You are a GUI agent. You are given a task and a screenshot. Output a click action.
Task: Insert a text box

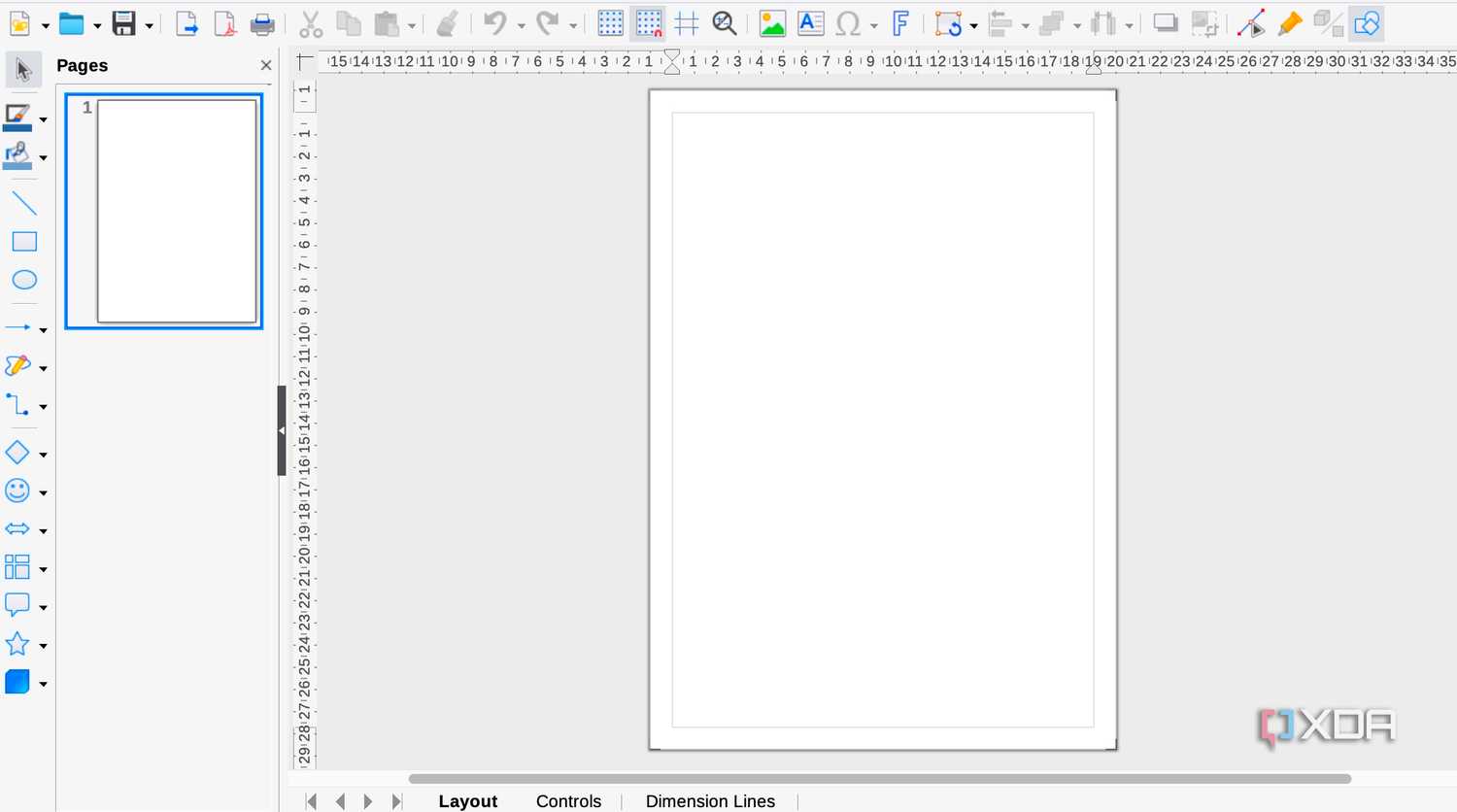click(x=810, y=24)
